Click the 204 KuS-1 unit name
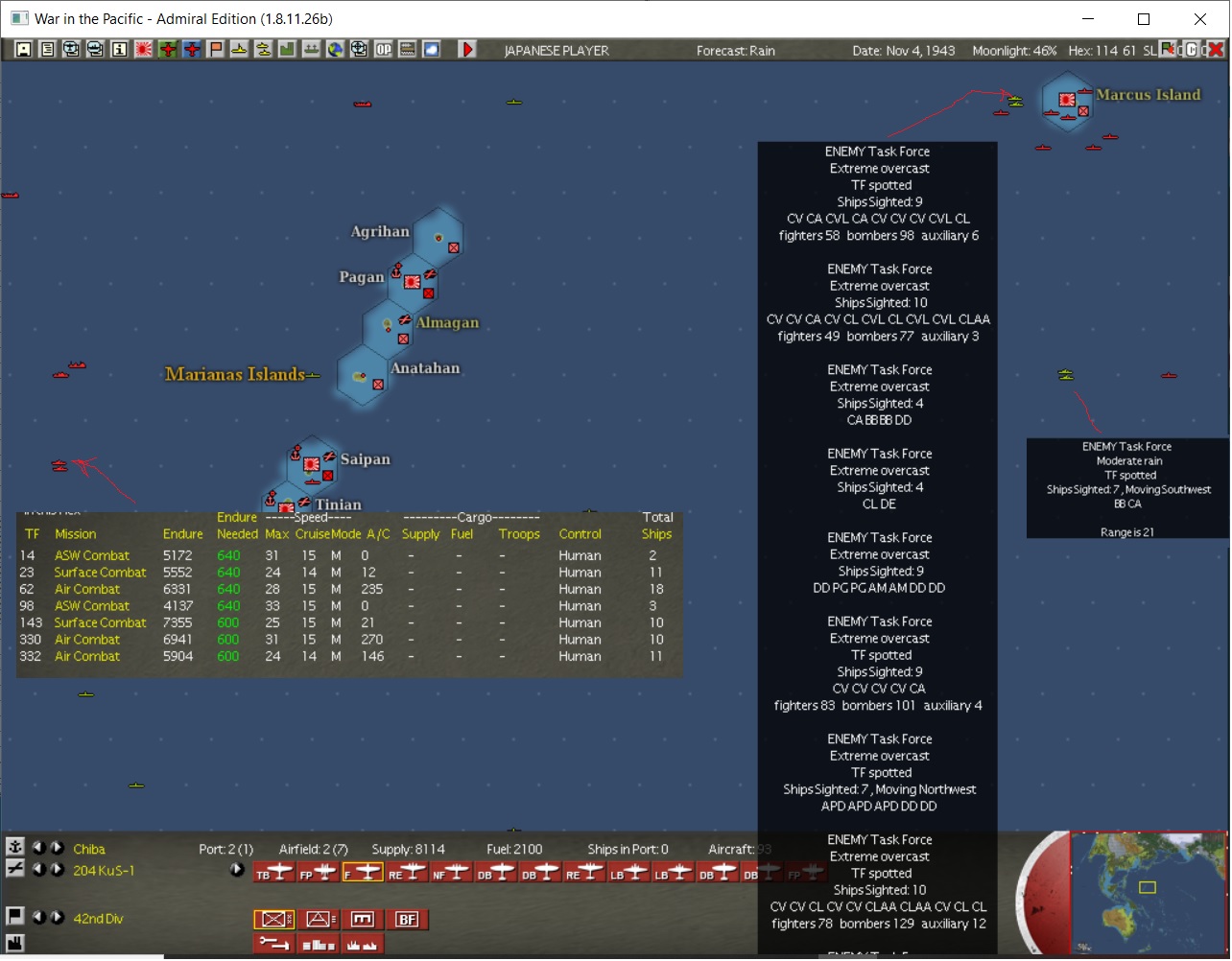 (x=104, y=871)
